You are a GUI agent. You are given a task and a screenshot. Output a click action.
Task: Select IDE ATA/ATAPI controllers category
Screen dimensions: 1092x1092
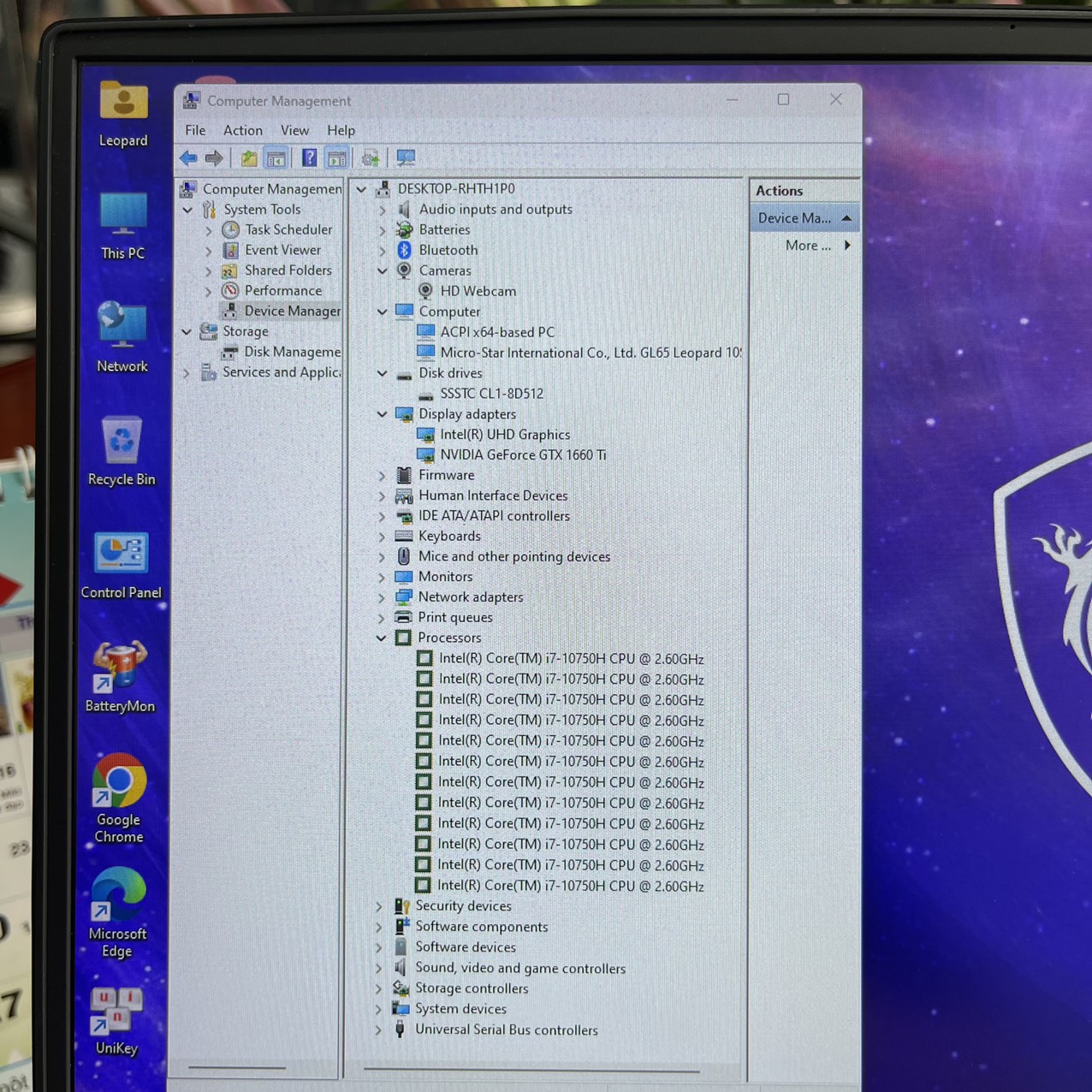[494, 516]
